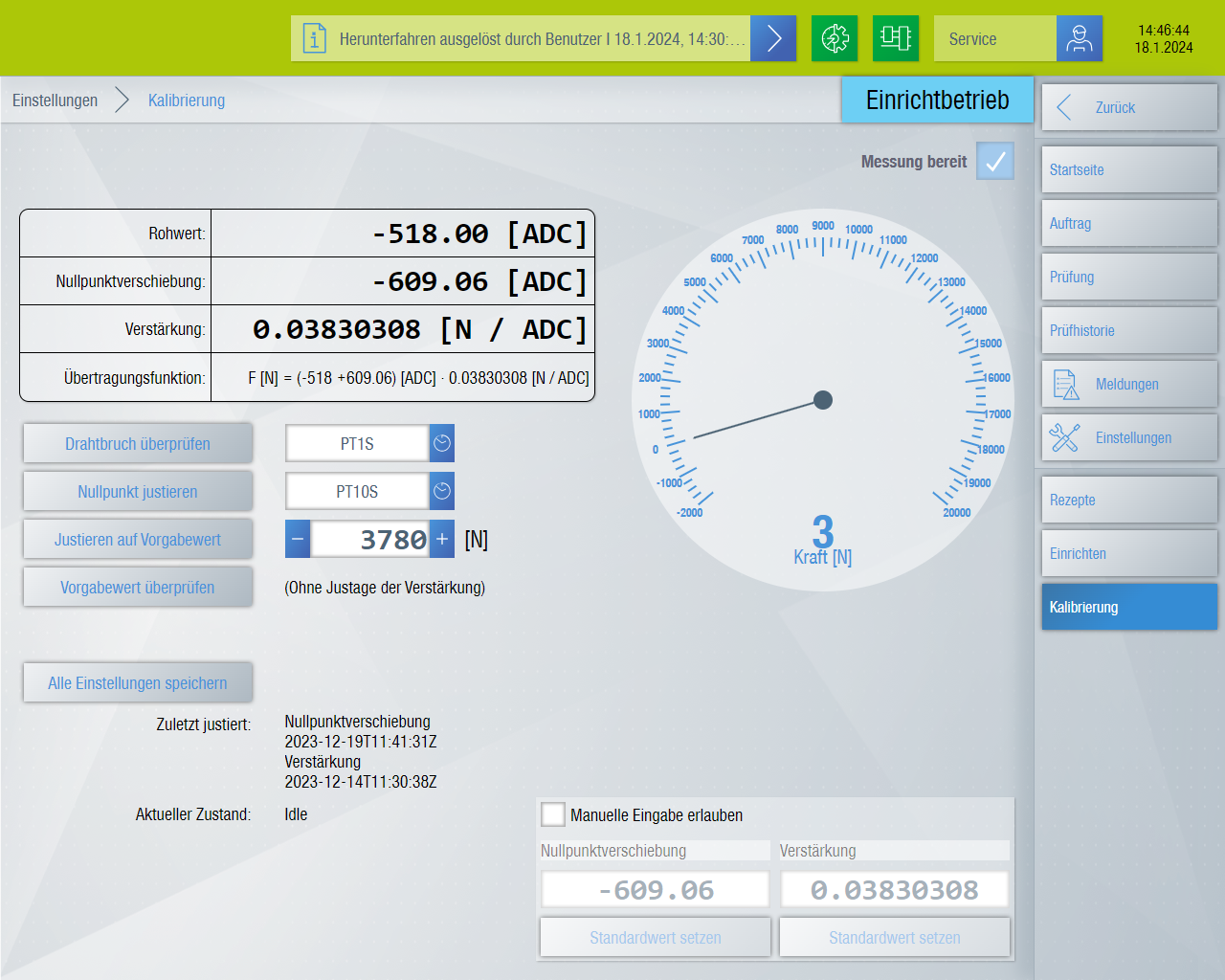Open Auftrag in side menu
The image size is (1225, 980).
tap(1129, 223)
